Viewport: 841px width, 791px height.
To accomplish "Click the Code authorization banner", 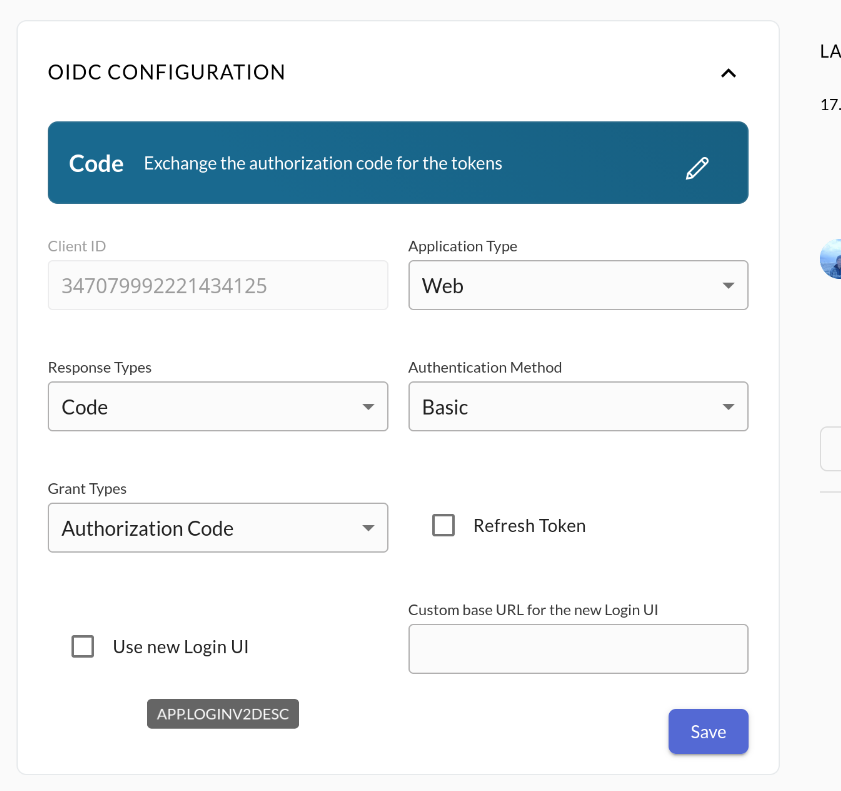I will [398, 163].
